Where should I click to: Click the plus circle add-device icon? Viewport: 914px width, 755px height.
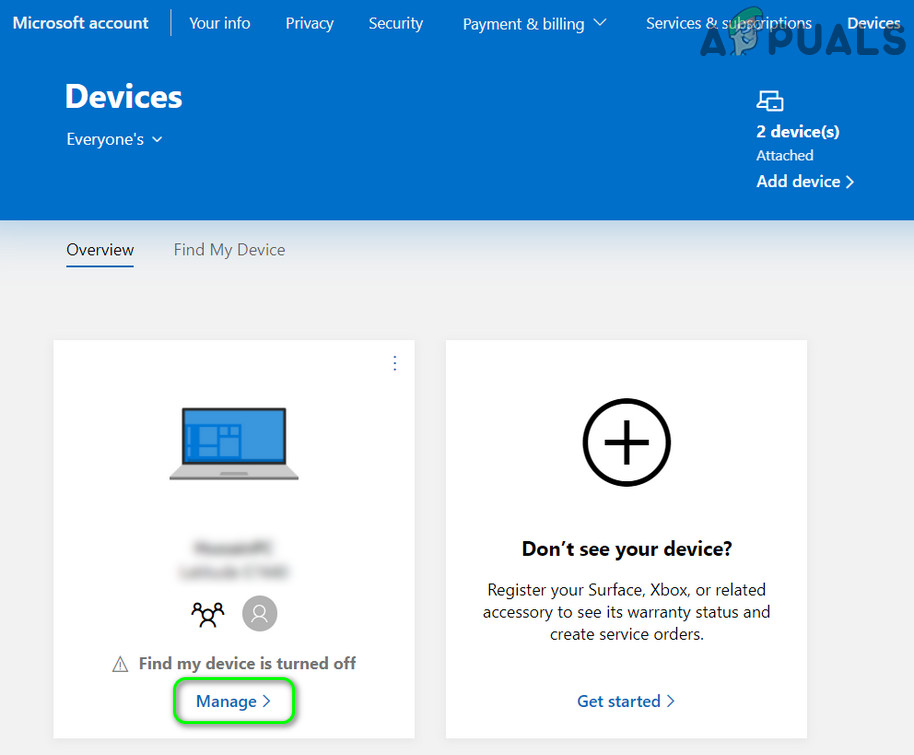click(x=627, y=442)
